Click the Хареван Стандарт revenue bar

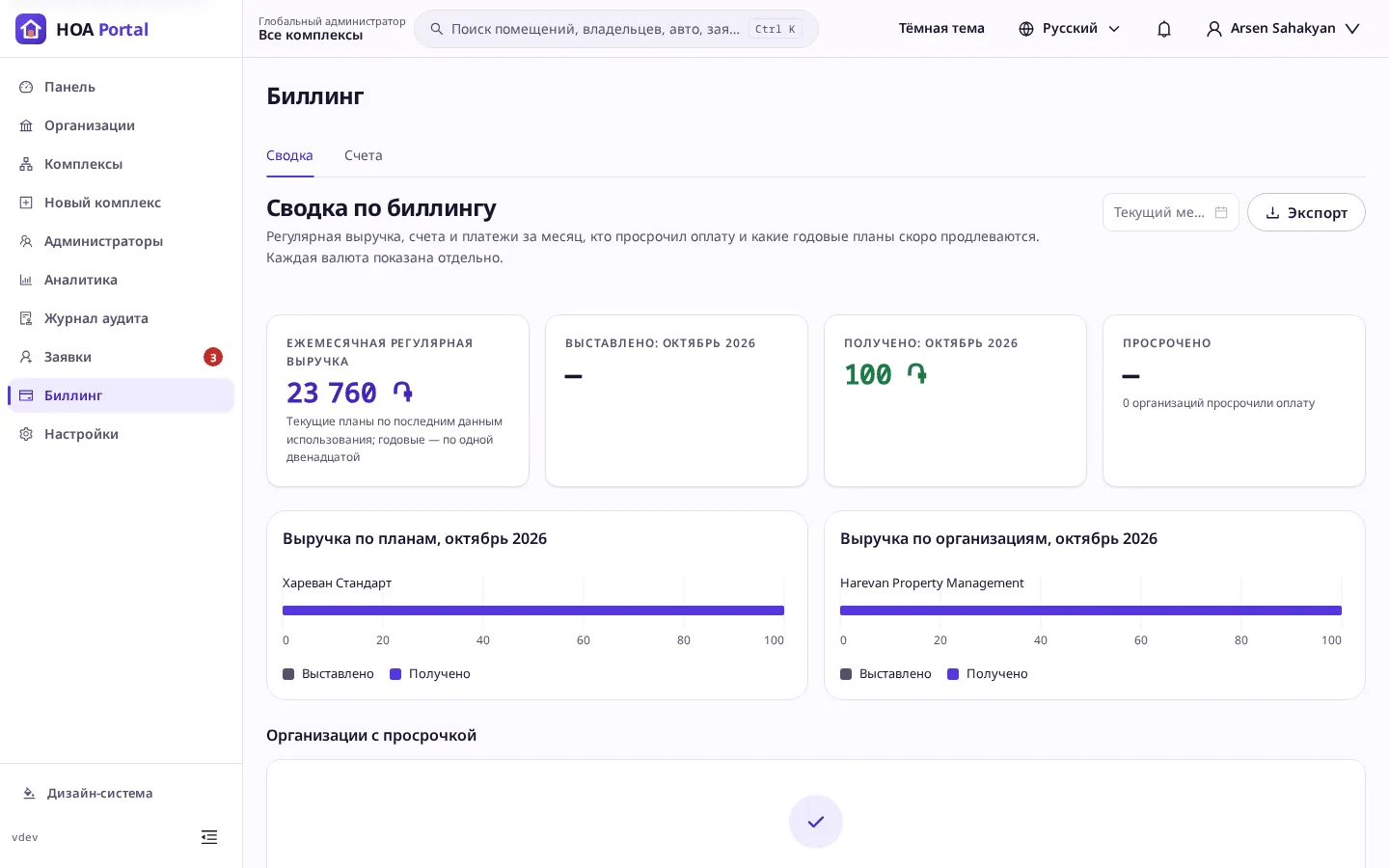(x=533, y=610)
